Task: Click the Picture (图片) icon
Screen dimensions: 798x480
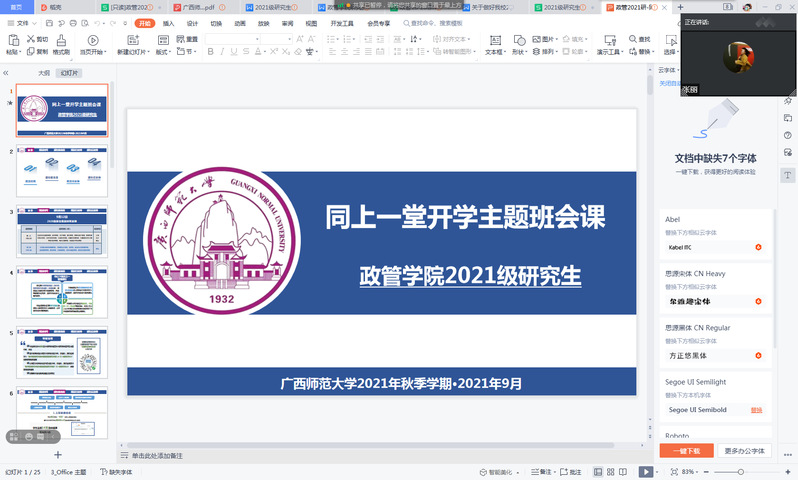Action: 536,39
